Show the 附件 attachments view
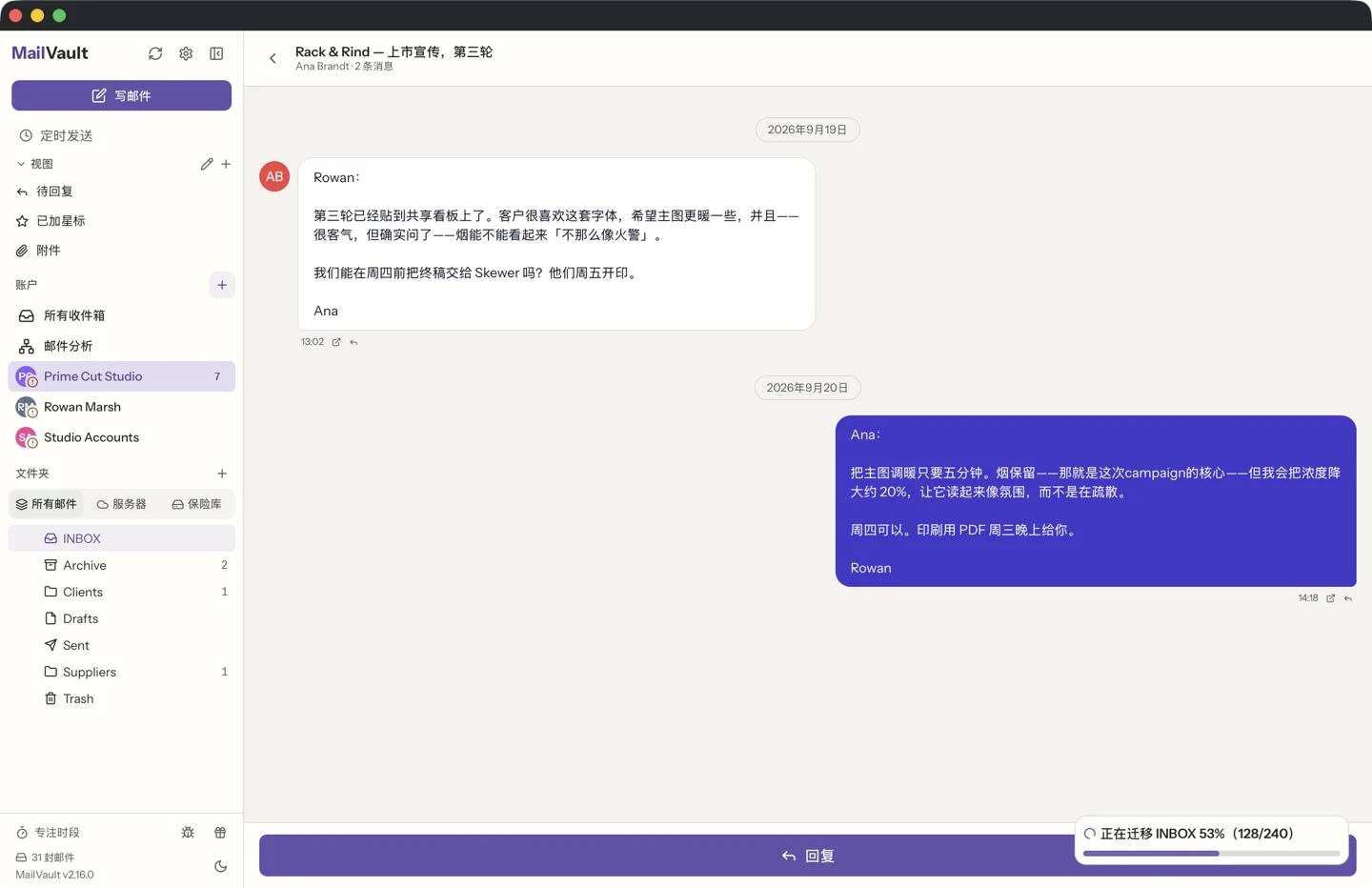The height and width of the screenshot is (888, 1372). coord(122,251)
